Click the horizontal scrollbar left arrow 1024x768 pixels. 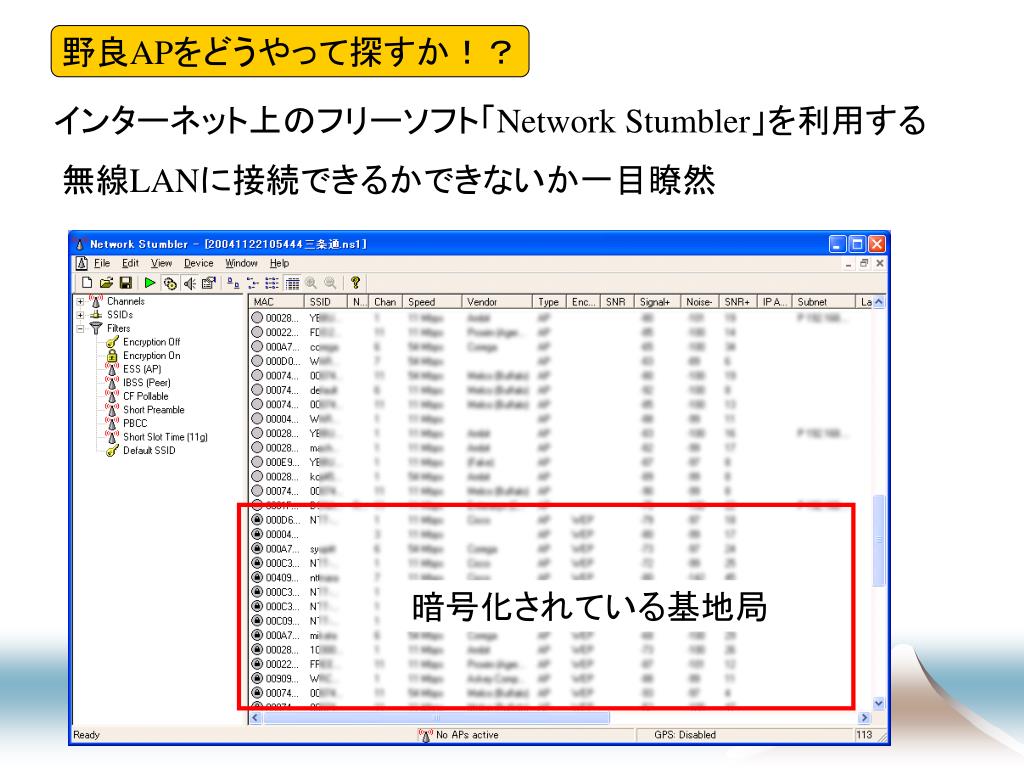255,718
